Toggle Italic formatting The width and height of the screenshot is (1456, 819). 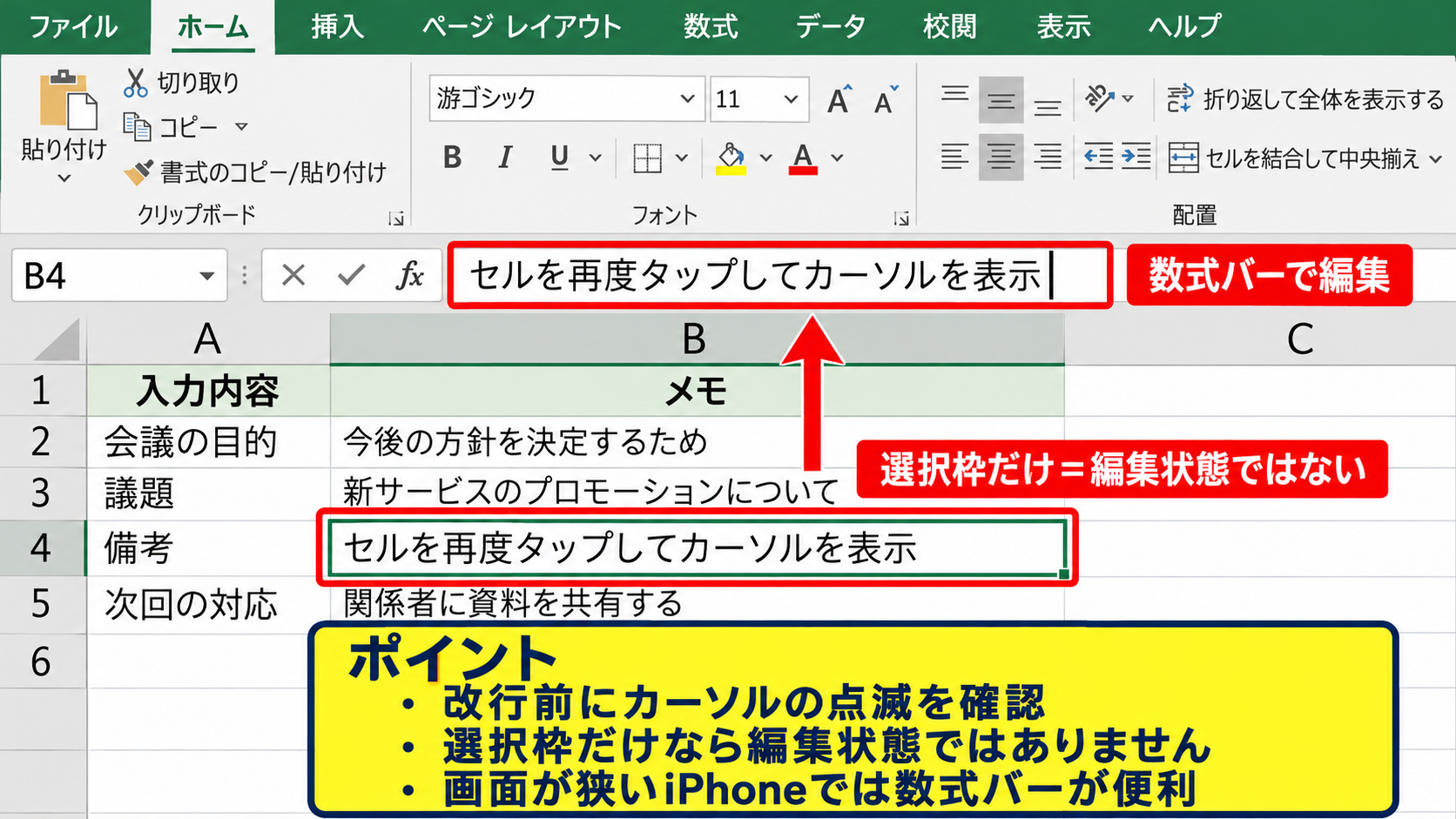tap(505, 158)
